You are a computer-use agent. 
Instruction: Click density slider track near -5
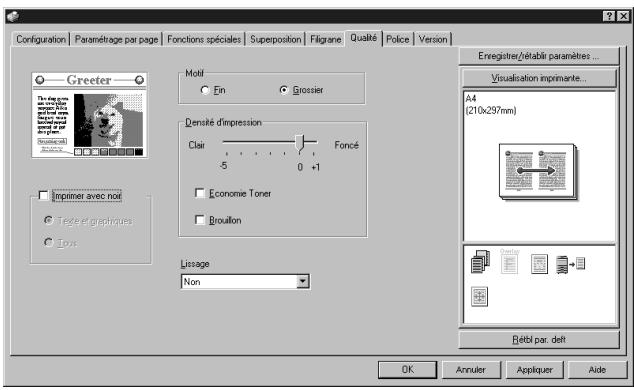click(x=226, y=142)
